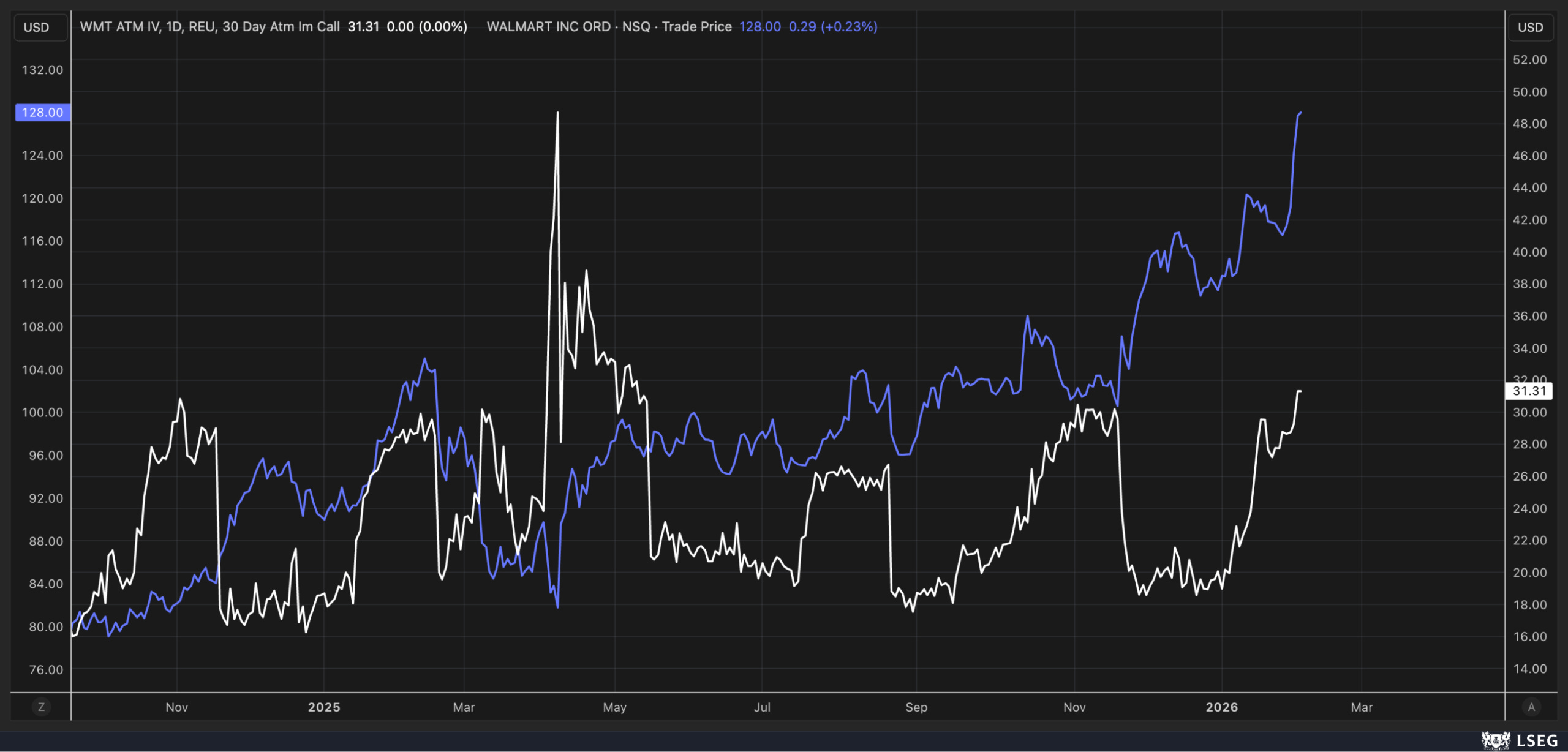Click the Z button on time axis

pyautogui.click(x=41, y=707)
